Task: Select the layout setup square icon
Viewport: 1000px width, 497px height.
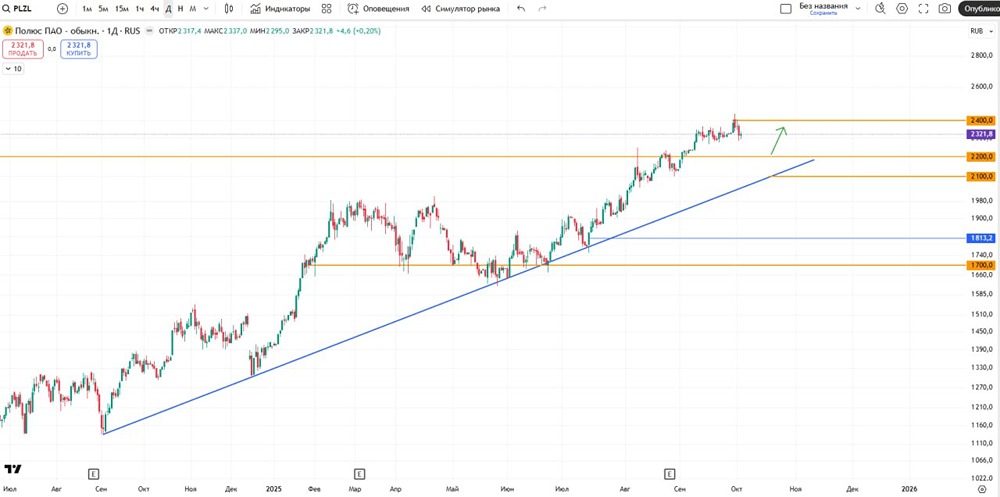Action: (786, 8)
